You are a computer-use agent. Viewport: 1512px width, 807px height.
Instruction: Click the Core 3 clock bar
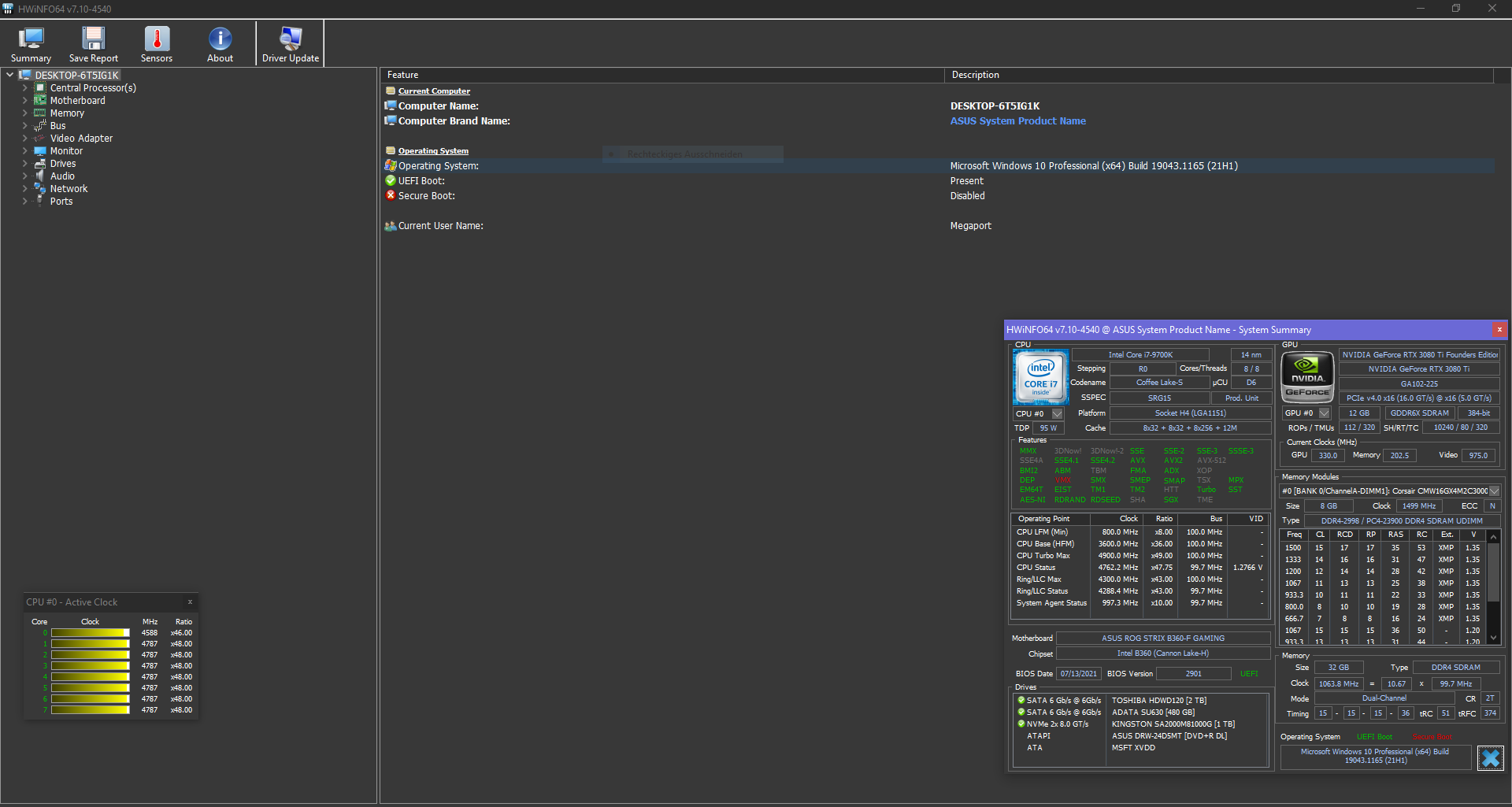click(x=91, y=666)
